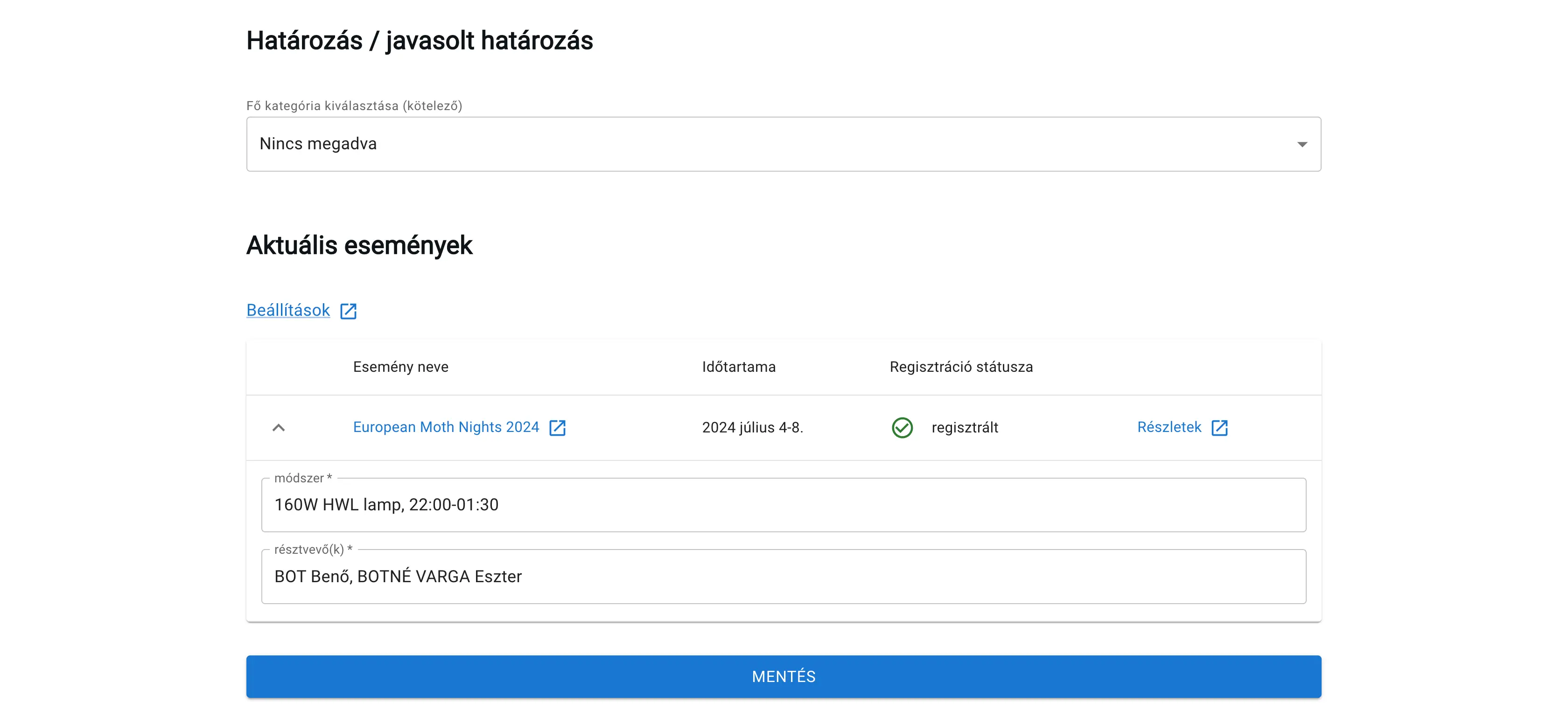Image resolution: width=1568 pixels, height=724 pixels.
Task: Click the external link icon beside European Moth Nights 2024
Action: pyautogui.click(x=558, y=427)
